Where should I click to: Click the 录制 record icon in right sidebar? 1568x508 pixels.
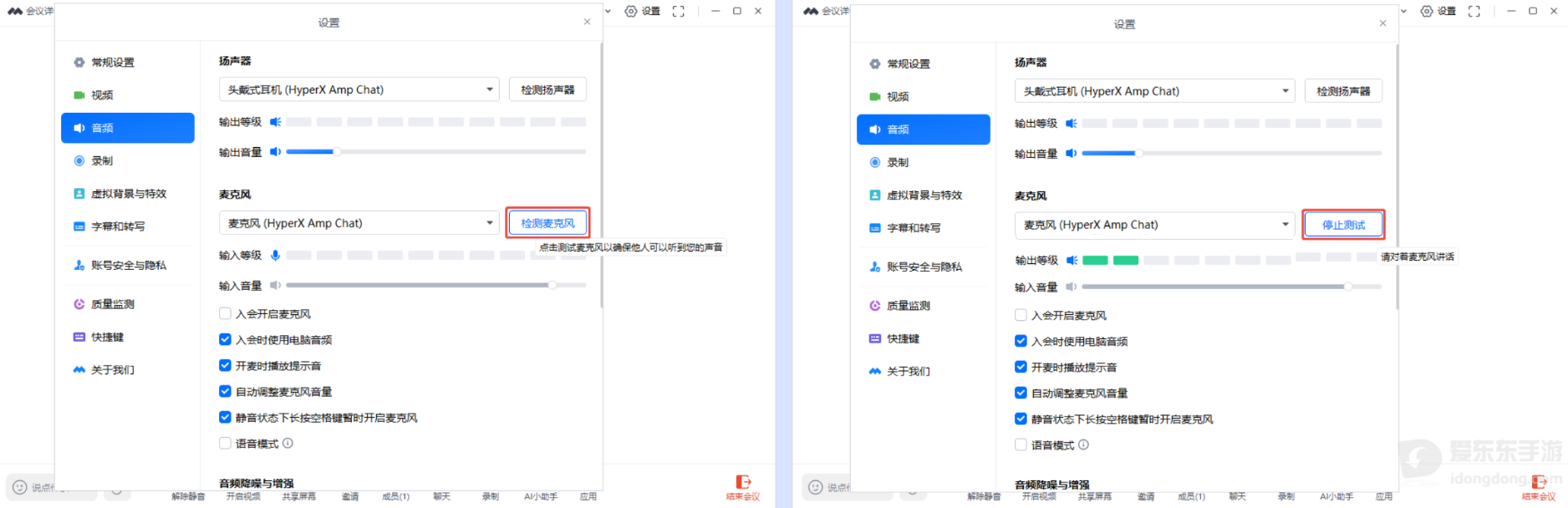pos(875,162)
